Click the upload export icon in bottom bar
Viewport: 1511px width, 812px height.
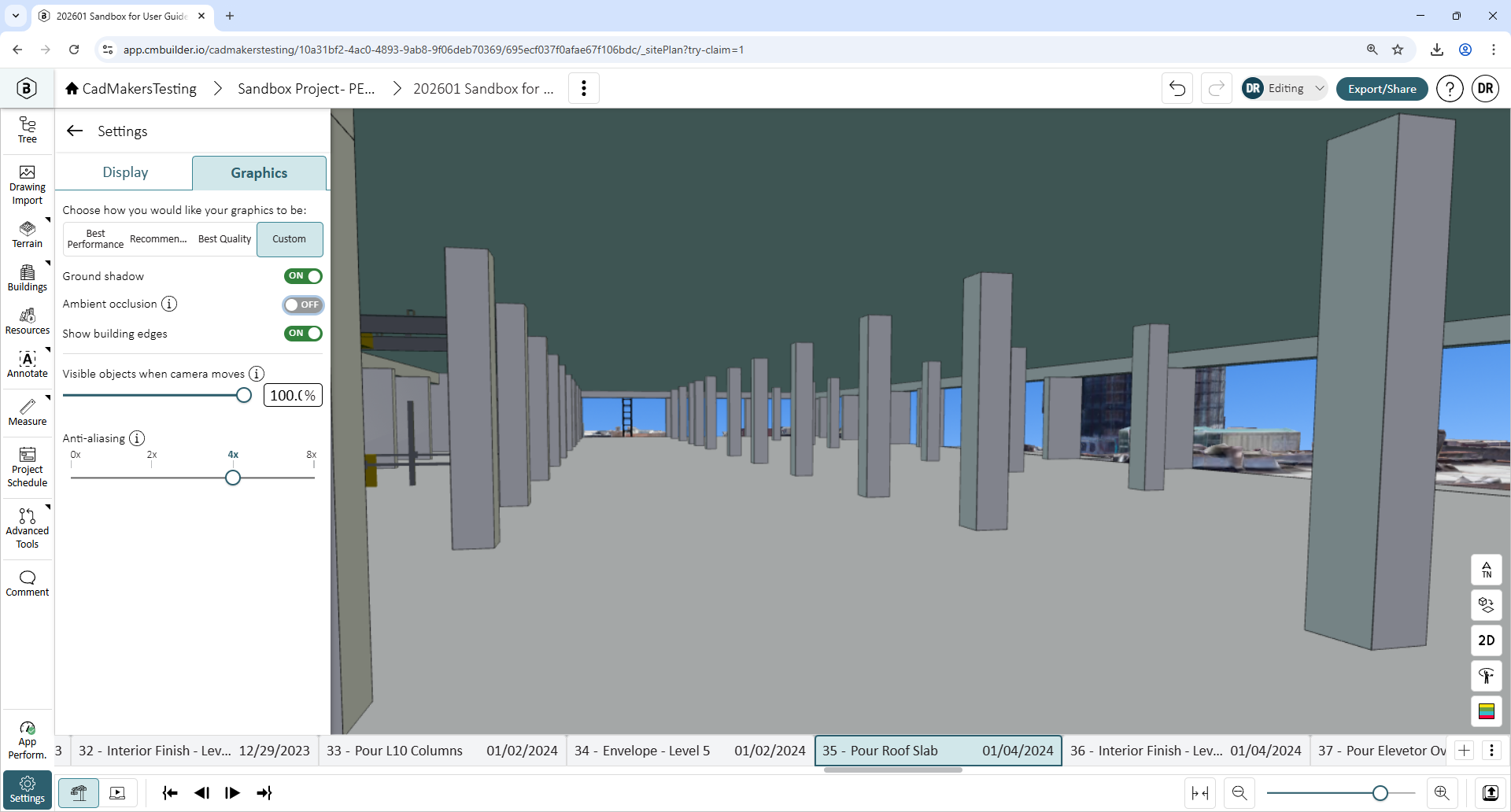(x=1491, y=793)
